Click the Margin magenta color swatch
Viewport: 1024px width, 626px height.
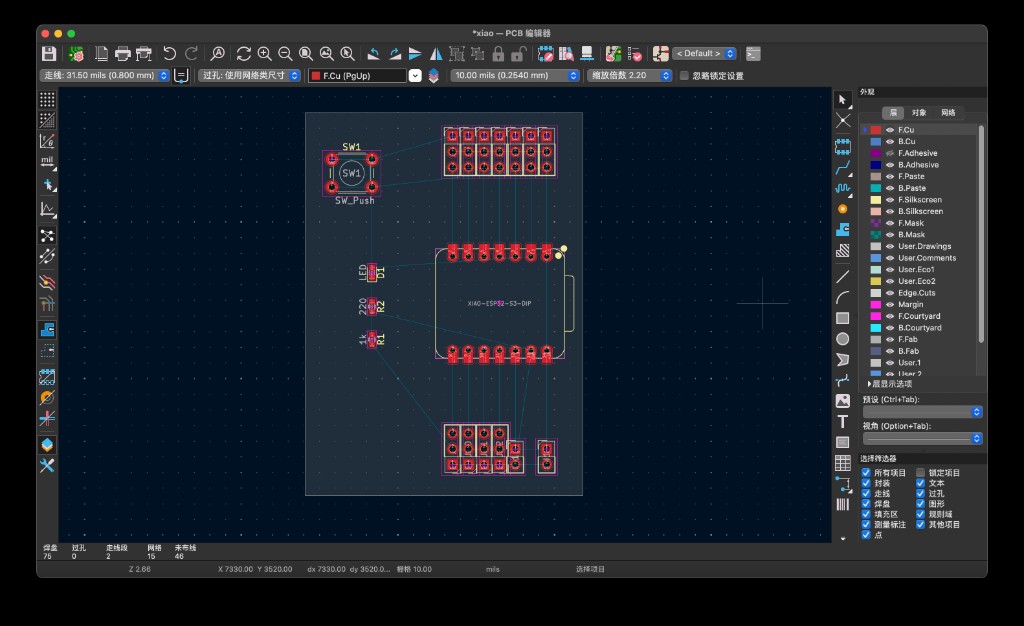click(876, 305)
